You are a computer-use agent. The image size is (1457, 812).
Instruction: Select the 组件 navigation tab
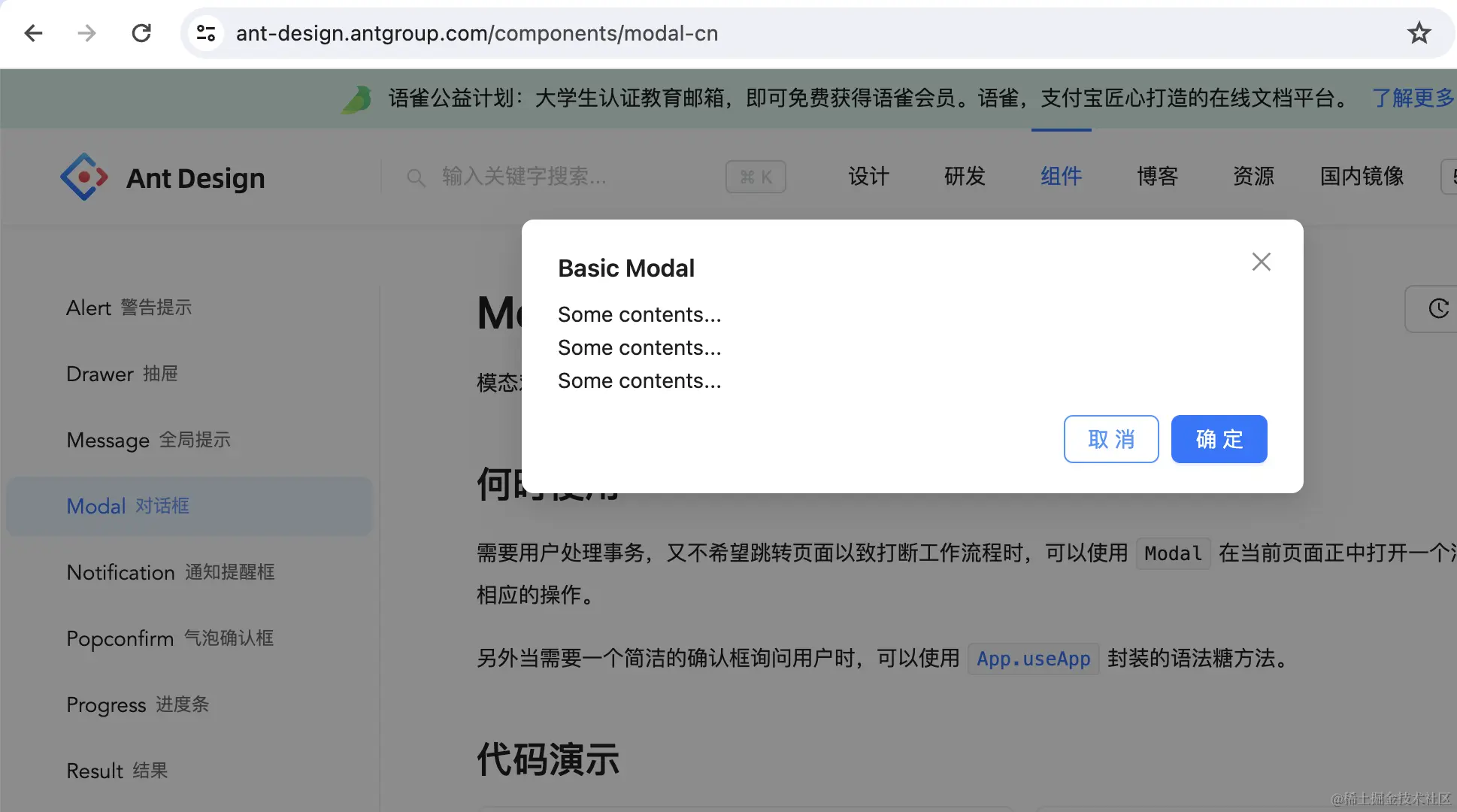(x=1061, y=177)
